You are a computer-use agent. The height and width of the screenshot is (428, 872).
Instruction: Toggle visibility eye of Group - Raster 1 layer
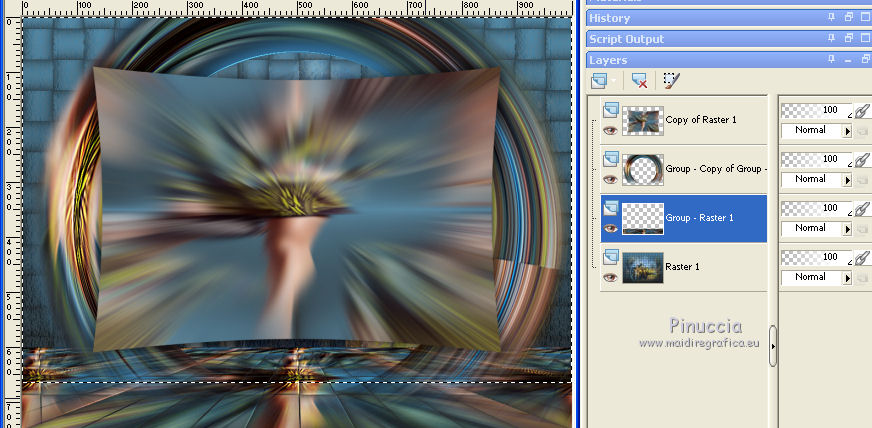611,228
